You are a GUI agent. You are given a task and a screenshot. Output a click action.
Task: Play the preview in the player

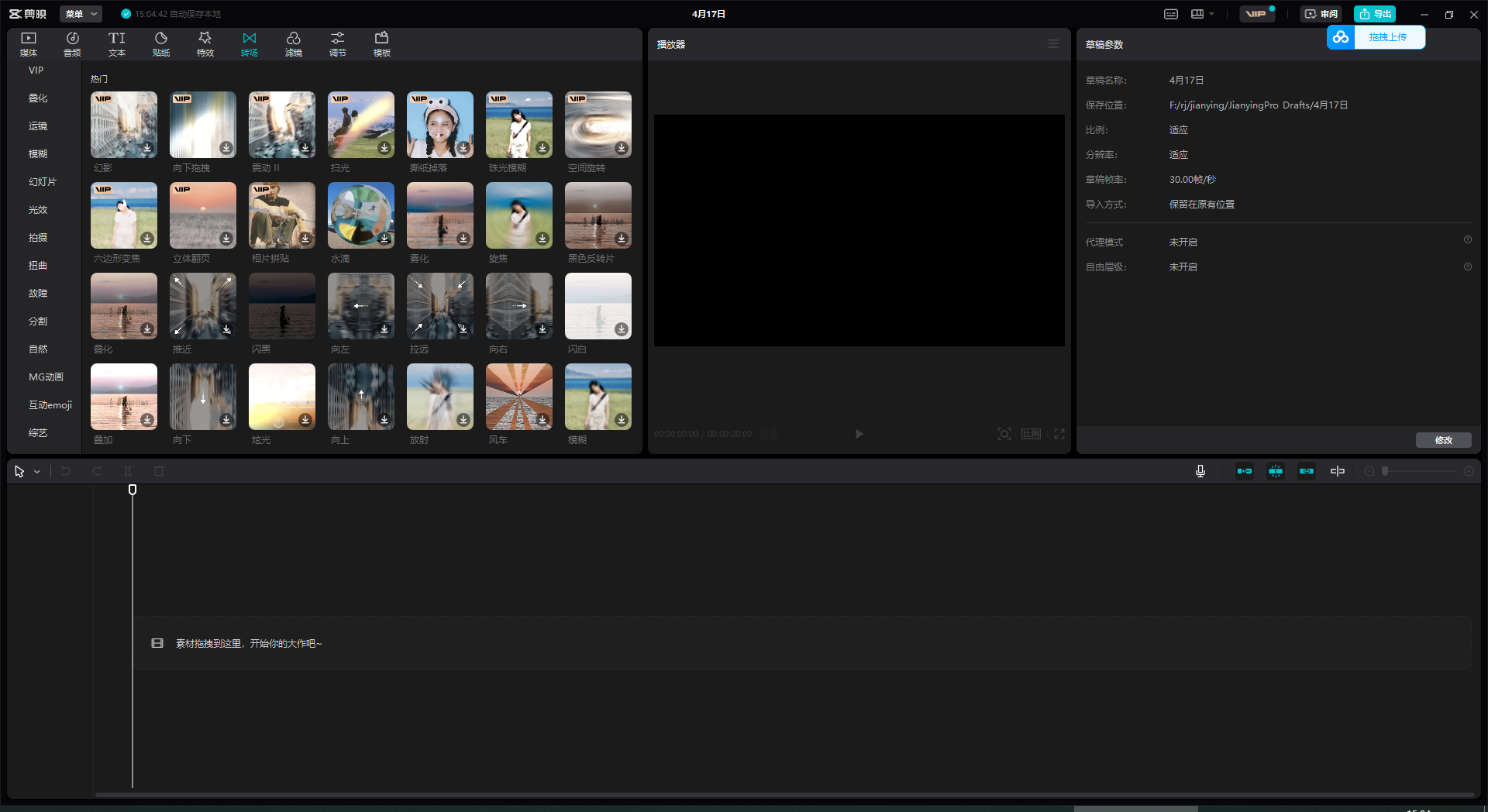coord(859,434)
